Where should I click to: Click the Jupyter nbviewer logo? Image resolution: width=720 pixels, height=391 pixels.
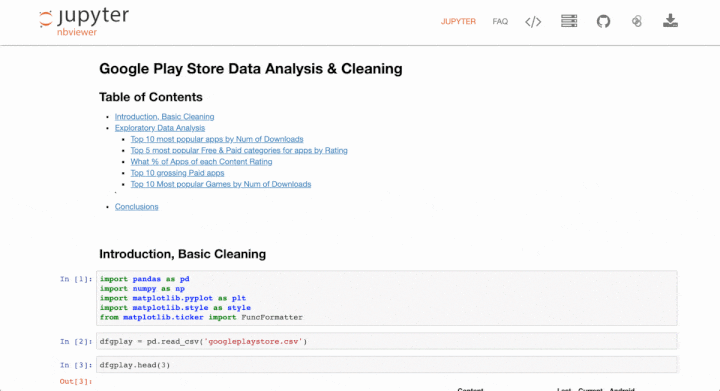(x=84, y=21)
